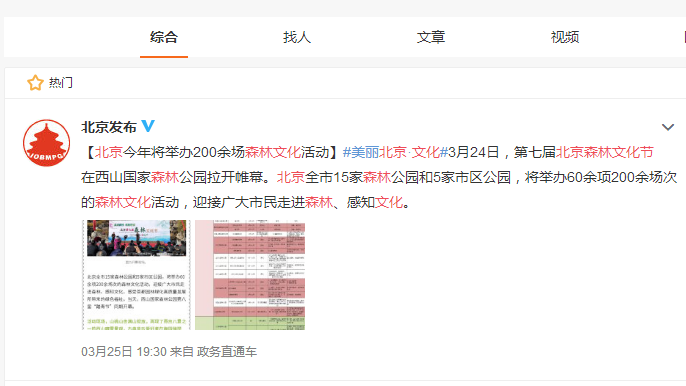
Task: Click the 政务直通车 source link
Action: pos(227,352)
